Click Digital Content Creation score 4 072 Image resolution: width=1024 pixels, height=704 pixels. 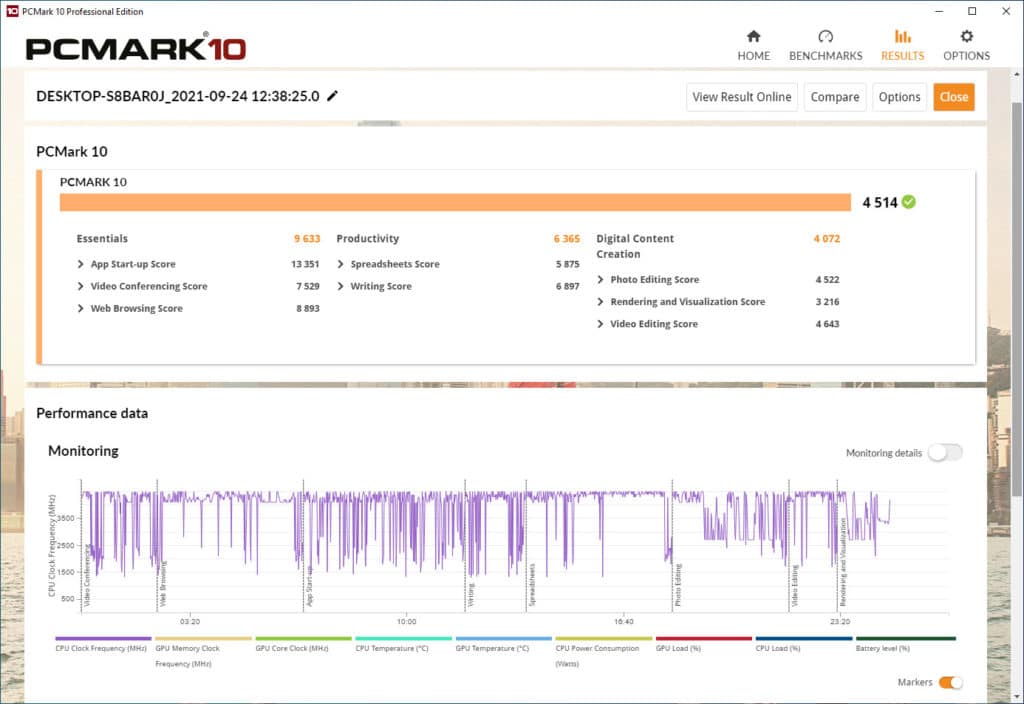pyautogui.click(x=827, y=238)
